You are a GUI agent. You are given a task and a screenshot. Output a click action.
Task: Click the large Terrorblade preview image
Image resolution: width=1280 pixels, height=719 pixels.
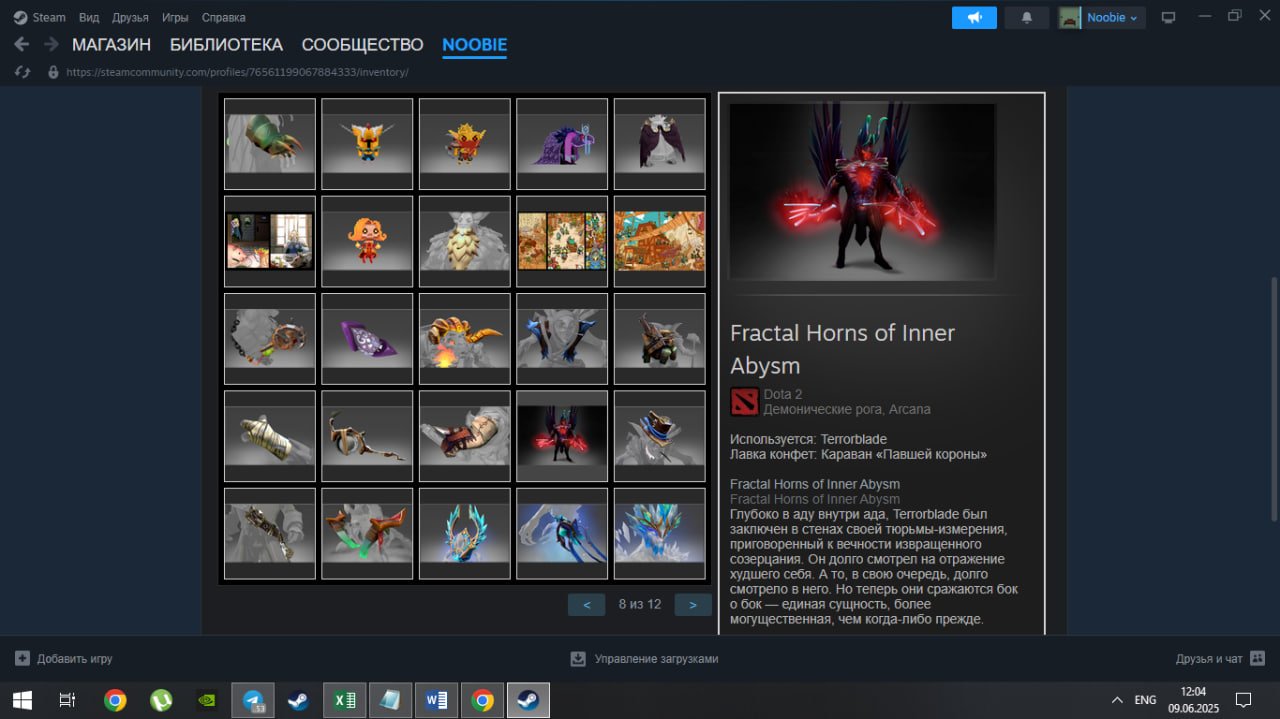point(862,192)
